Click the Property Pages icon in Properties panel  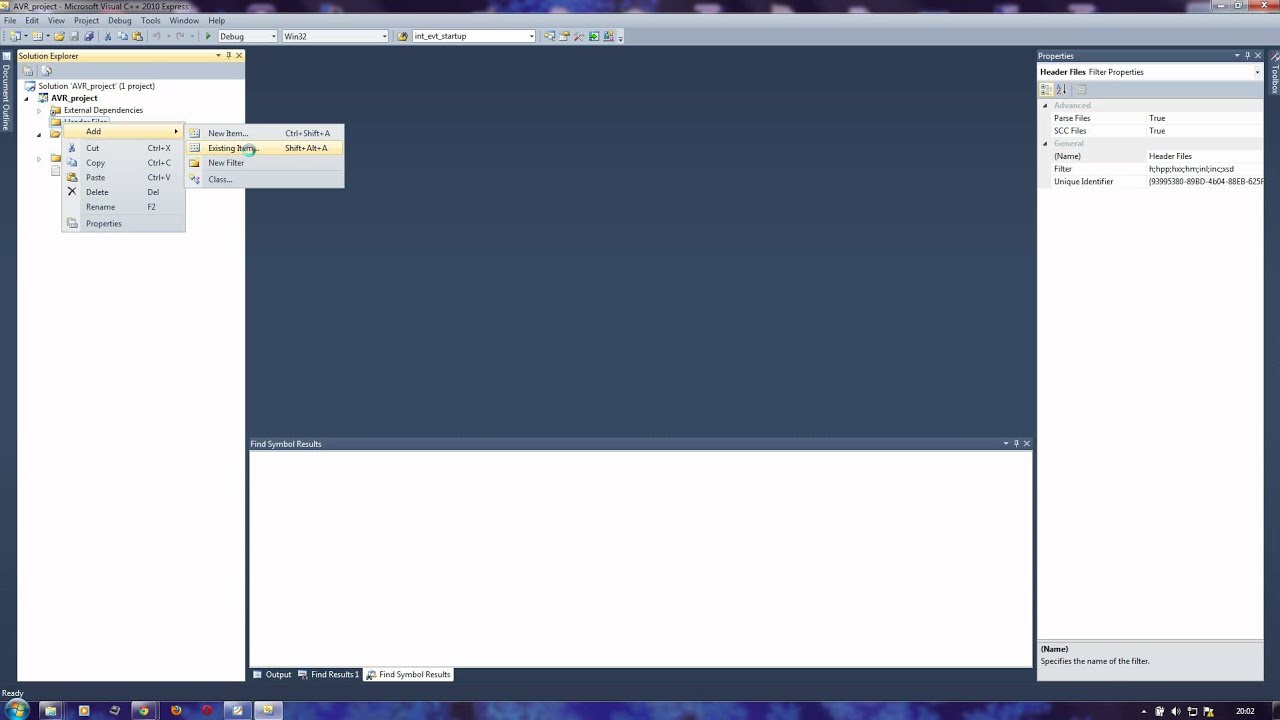coord(1080,89)
